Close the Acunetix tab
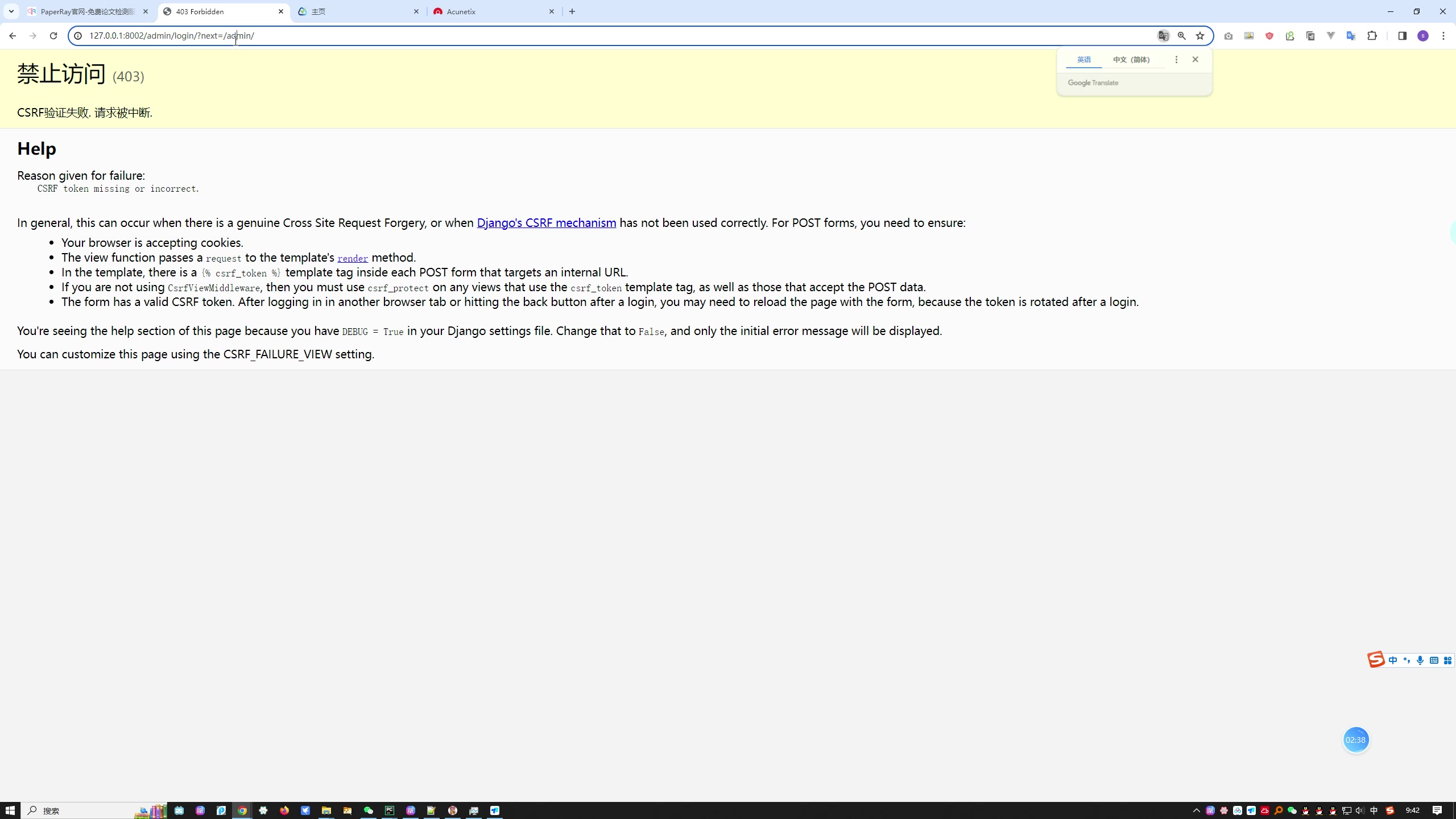Viewport: 1456px width, 819px height. pos(552,11)
